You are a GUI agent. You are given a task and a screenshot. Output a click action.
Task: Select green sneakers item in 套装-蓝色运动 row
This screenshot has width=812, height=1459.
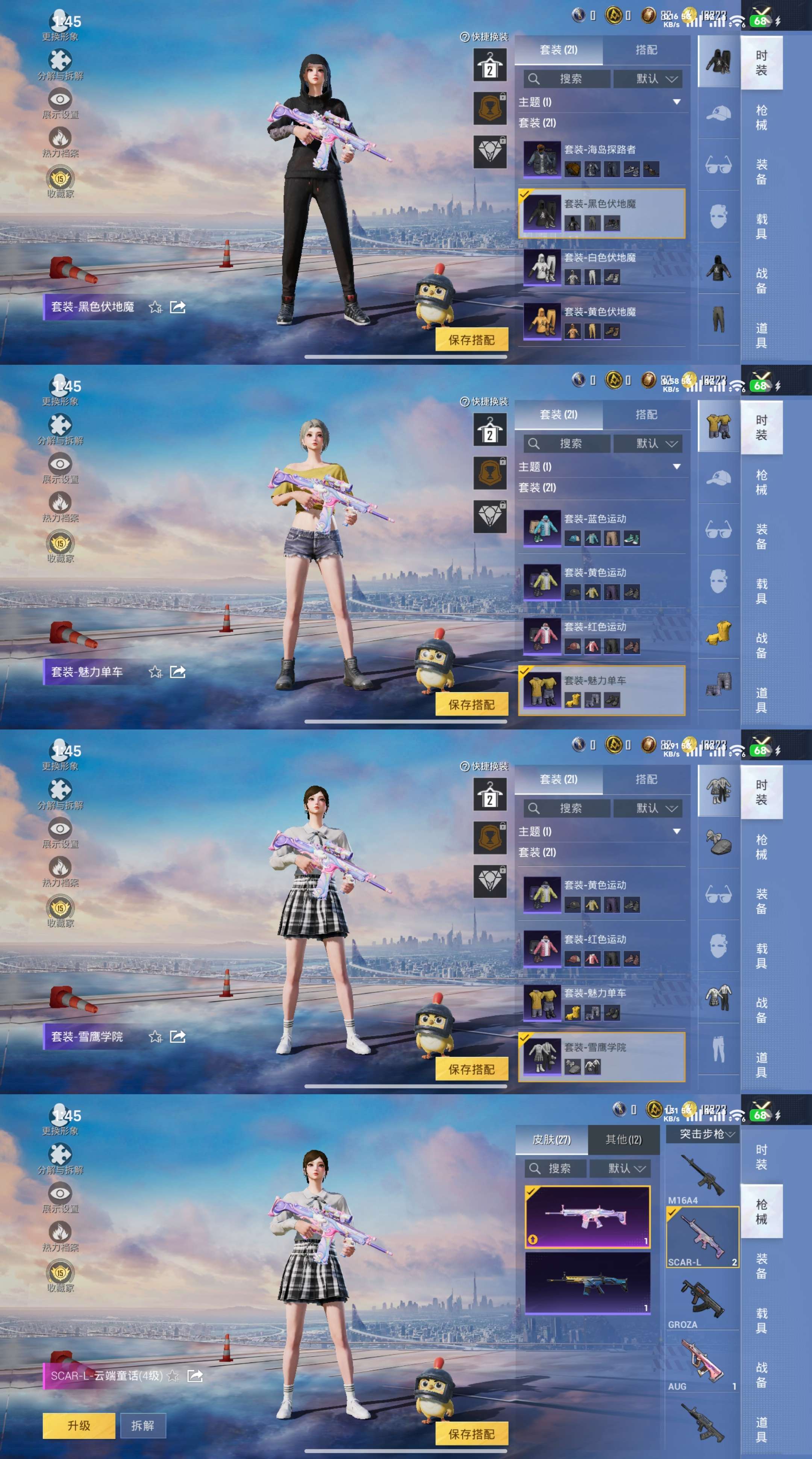click(631, 538)
